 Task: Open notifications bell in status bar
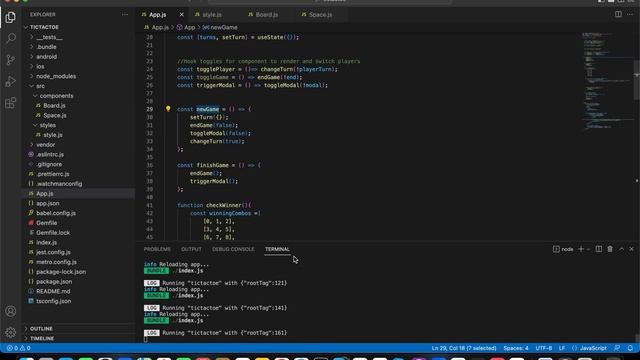point(630,348)
